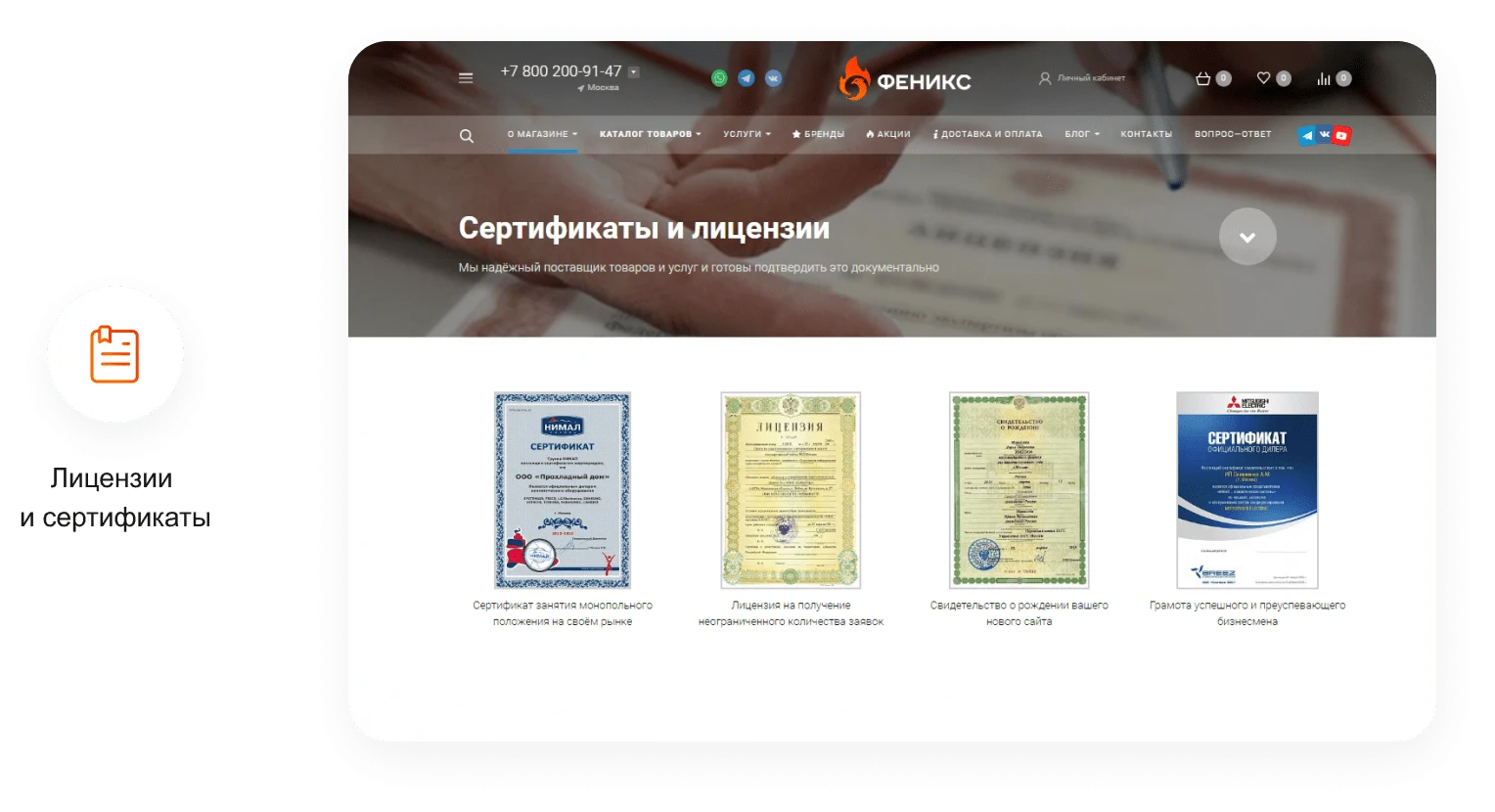Open the Личный кабинет link
Screen dimensions: 1495x812
1082,78
